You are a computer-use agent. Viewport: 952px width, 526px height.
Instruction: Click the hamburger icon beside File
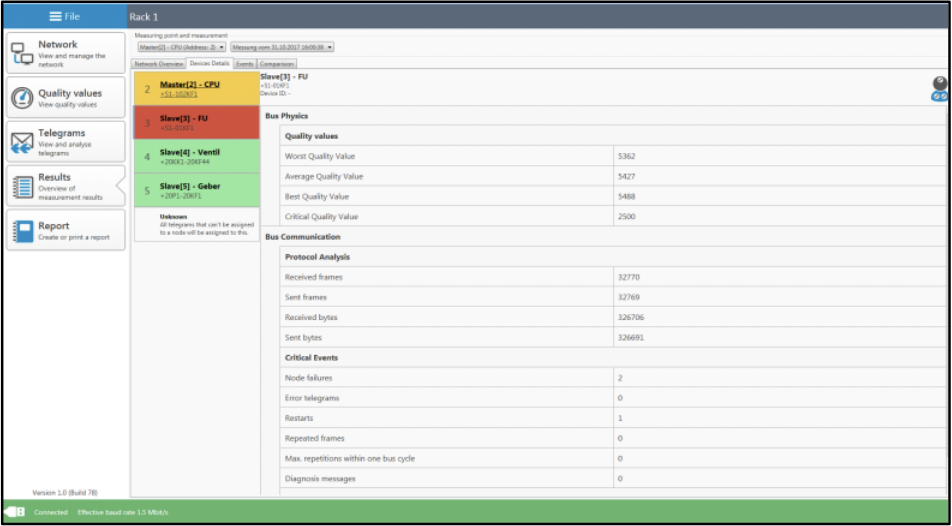coord(56,17)
